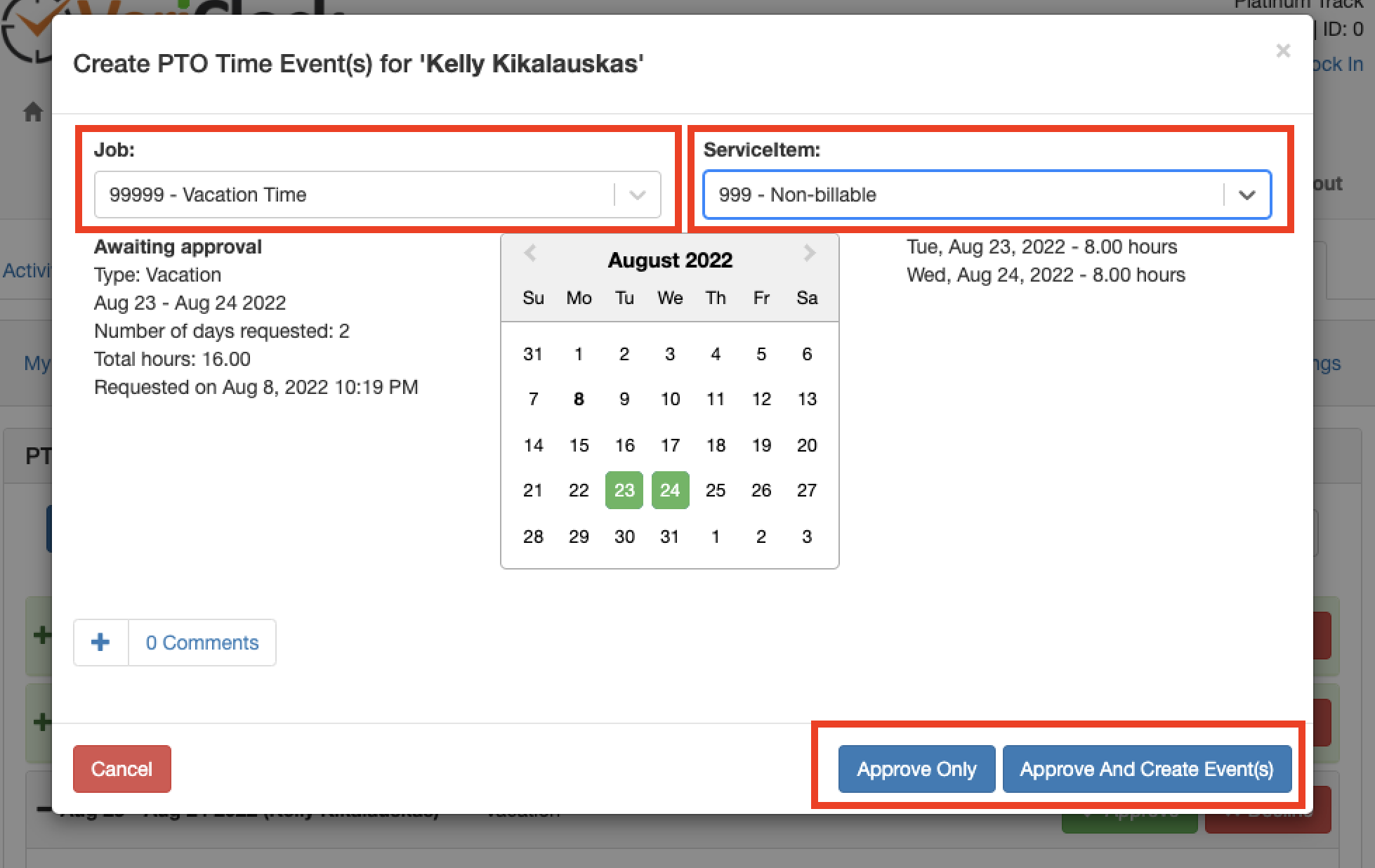This screenshot has height=868, width=1375.
Task: Click the August 2022 month header
Action: point(670,260)
